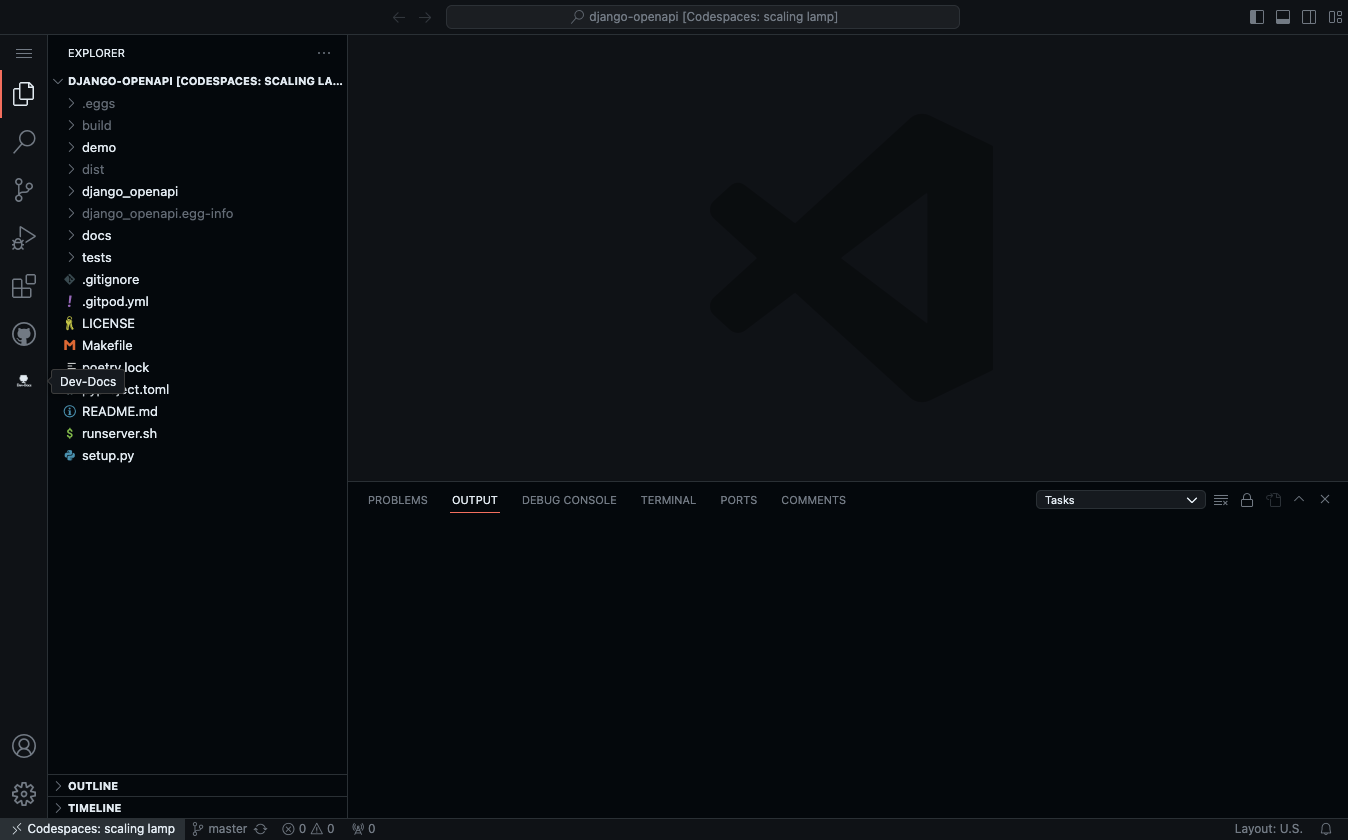The width and height of the screenshot is (1348, 840).
Task: Switch to the PROBLEMS tab
Action: point(397,500)
